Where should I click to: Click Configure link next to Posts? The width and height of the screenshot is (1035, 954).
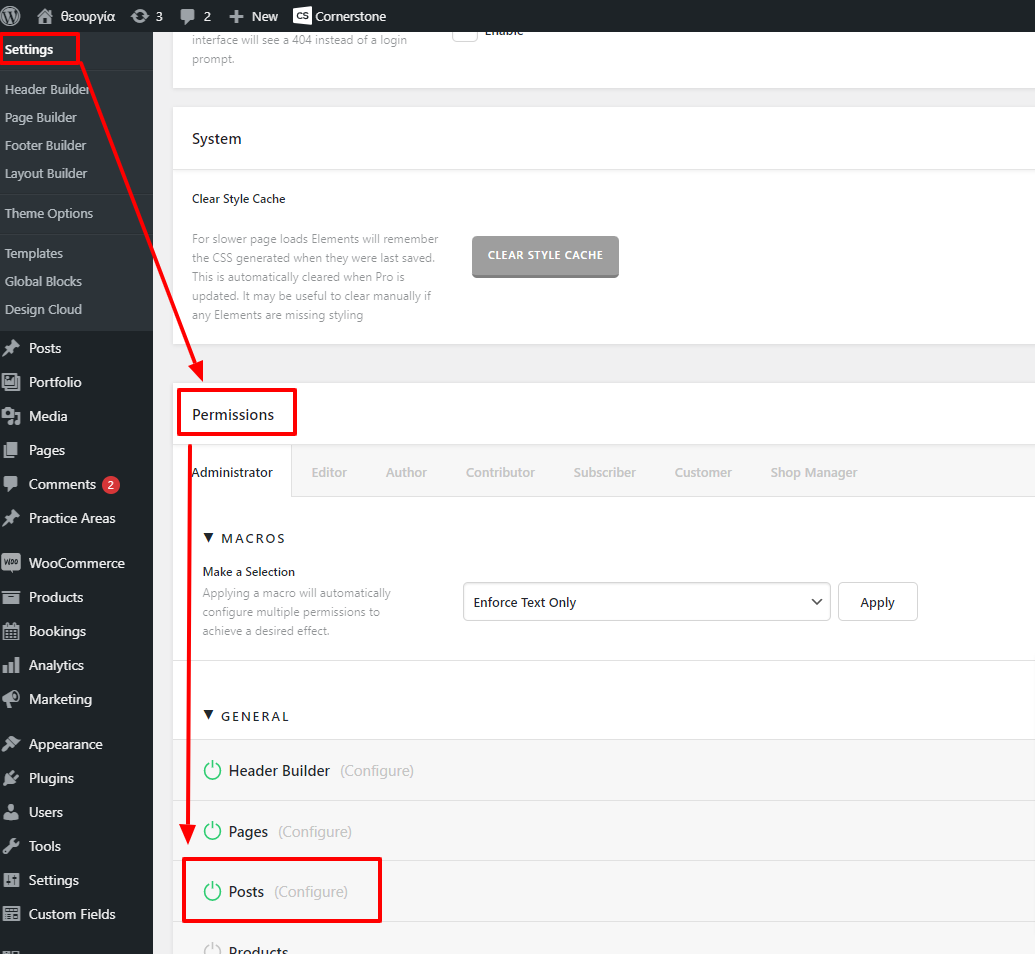311,892
